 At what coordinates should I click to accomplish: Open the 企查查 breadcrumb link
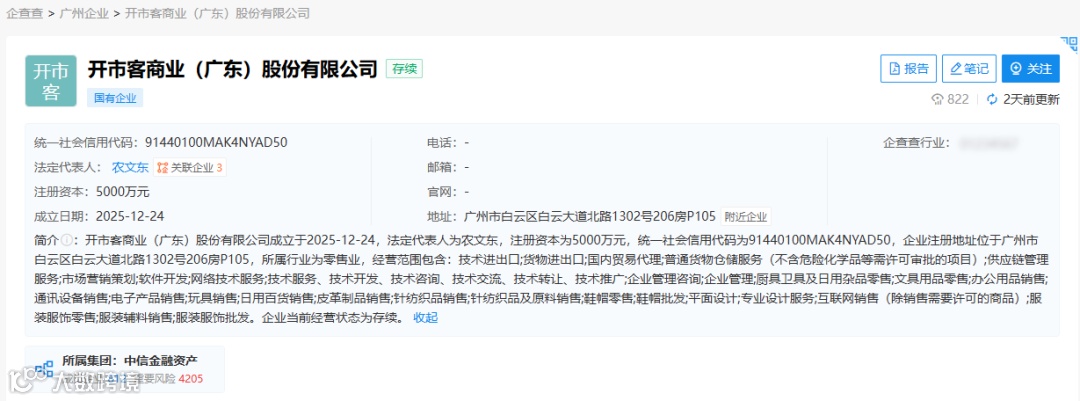(x=24, y=13)
